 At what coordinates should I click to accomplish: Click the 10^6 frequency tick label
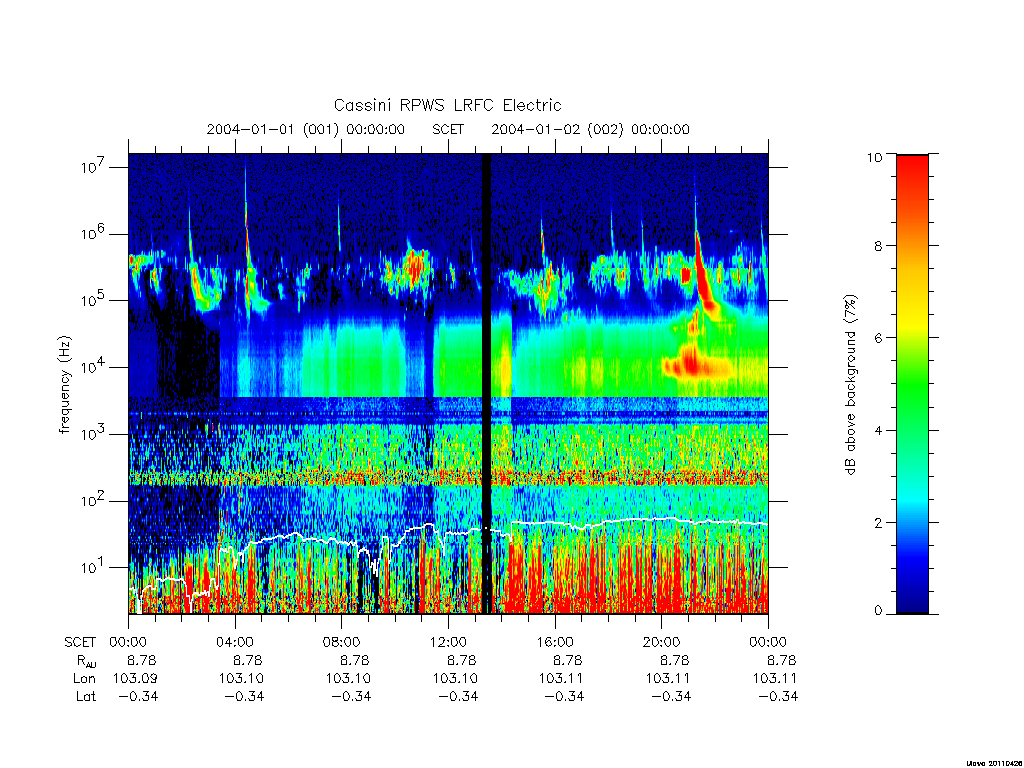[x=93, y=234]
